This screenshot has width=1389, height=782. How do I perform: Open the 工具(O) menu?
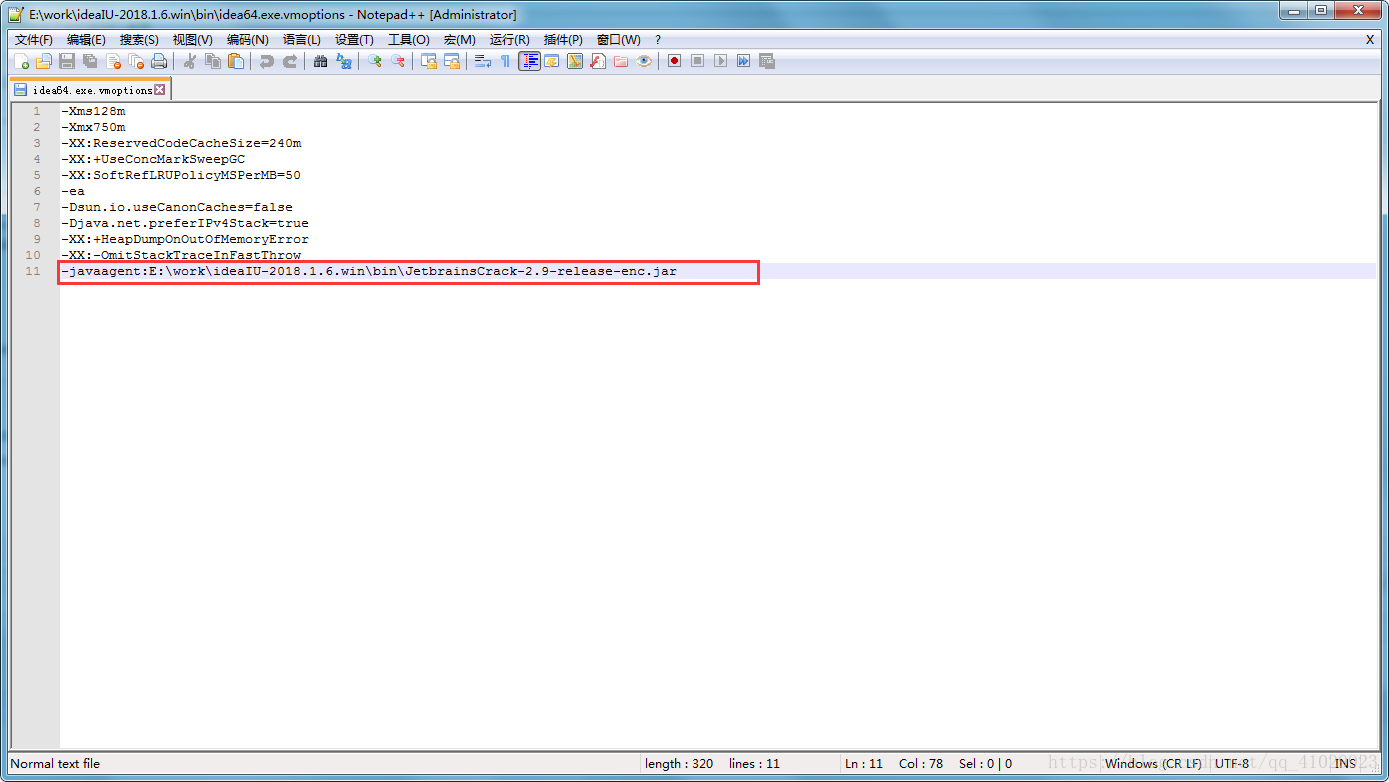[408, 40]
